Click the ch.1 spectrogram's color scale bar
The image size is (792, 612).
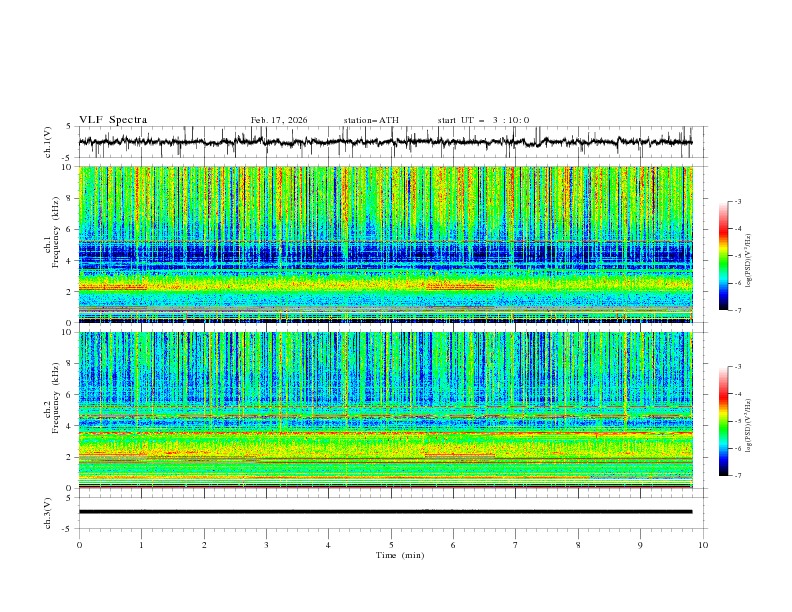[723, 255]
